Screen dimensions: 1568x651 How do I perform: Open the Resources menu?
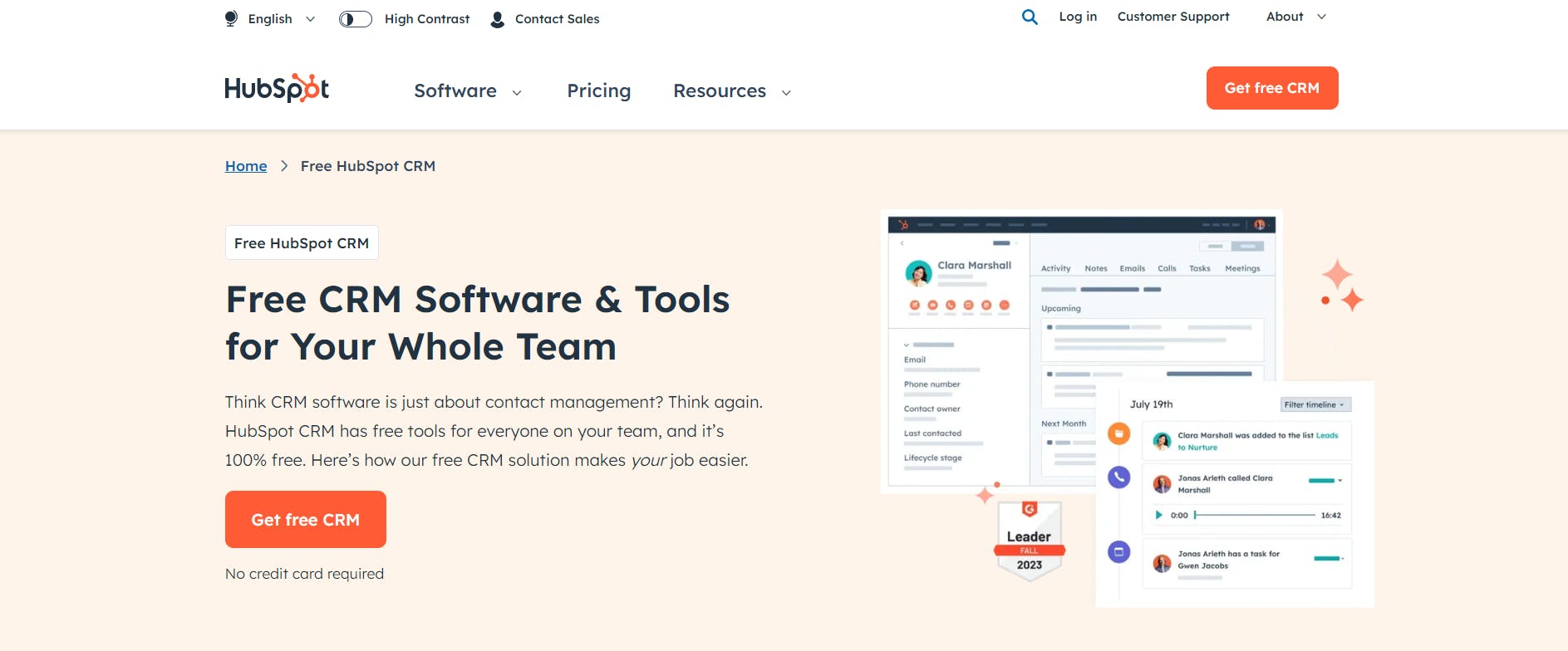(720, 91)
